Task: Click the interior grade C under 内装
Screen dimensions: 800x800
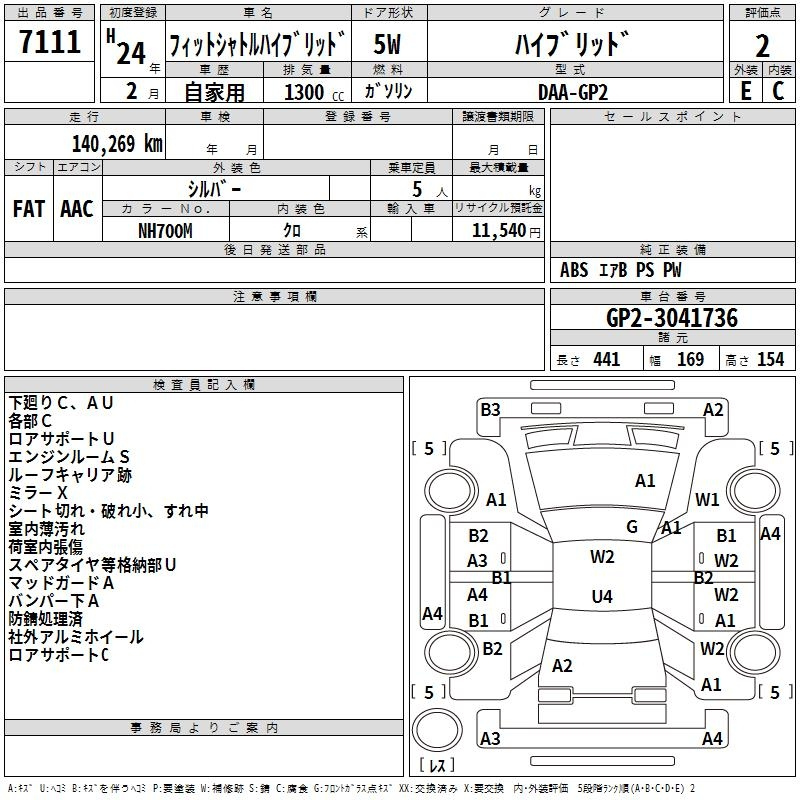Action: [x=779, y=91]
